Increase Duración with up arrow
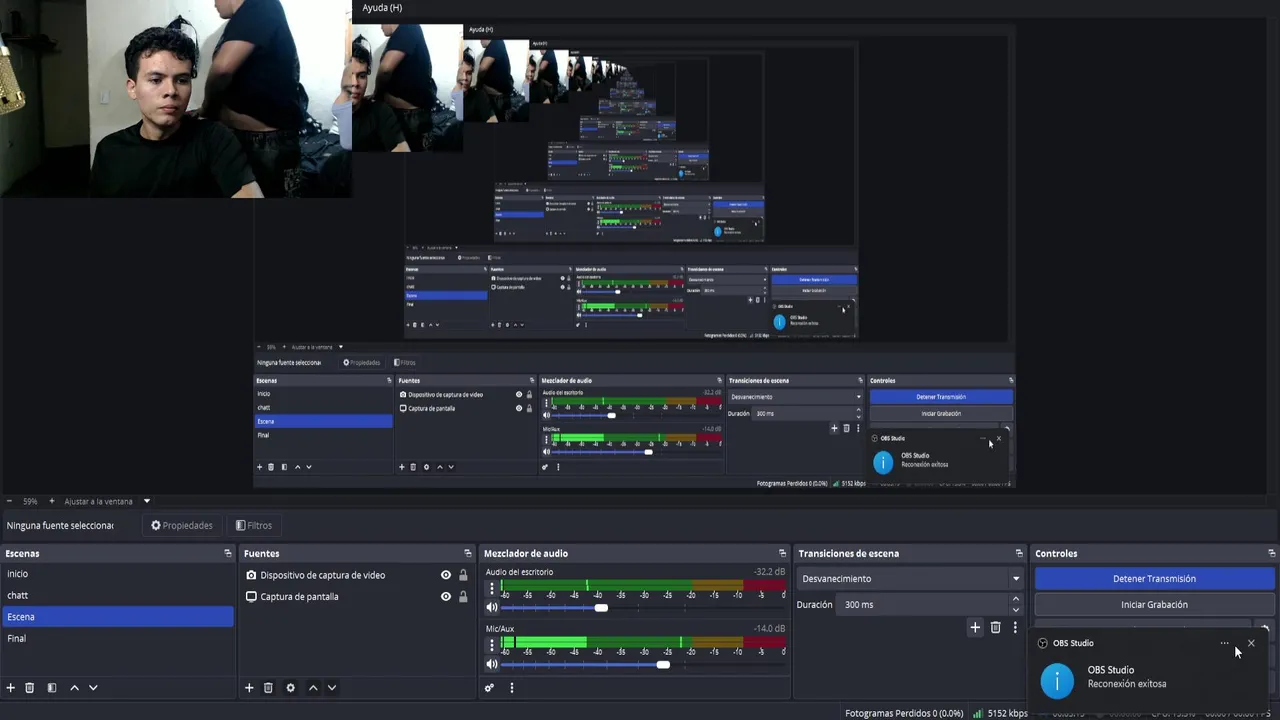This screenshot has width=1280, height=720. (x=1016, y=599)
